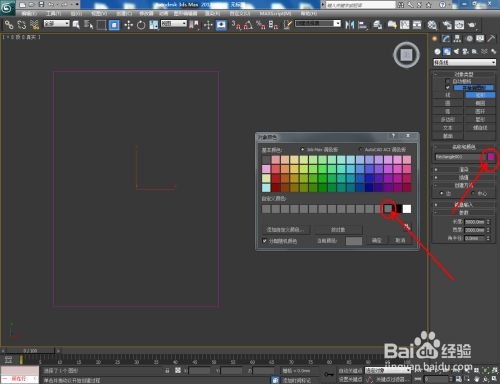
Task: Toggle the 3D Snaps icon
Action: coord(235,25)
